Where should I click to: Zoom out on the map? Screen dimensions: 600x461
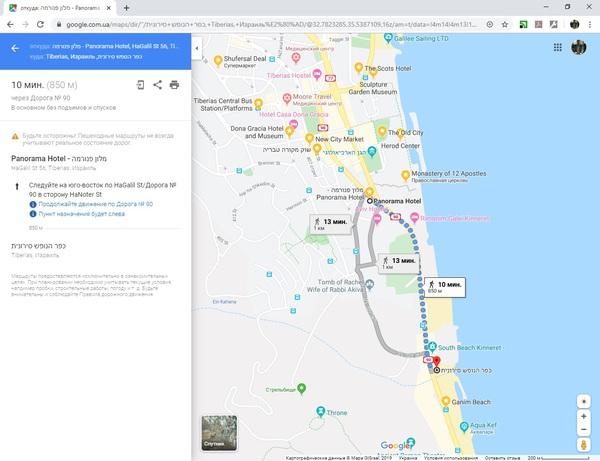[584, 429]
